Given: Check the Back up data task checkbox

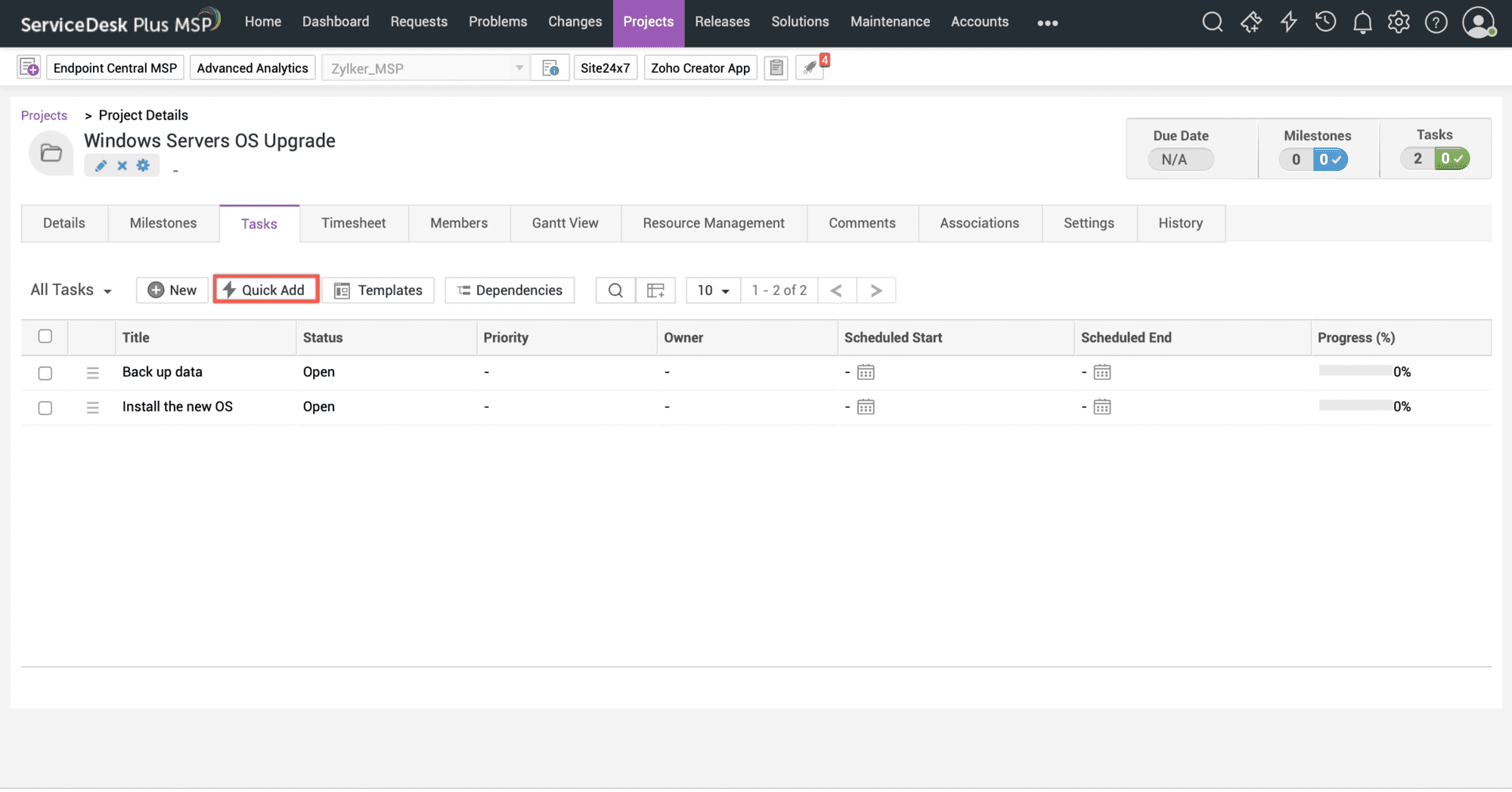Looking at the screenshot, I should pyautogui.click(x=45, y=373).
